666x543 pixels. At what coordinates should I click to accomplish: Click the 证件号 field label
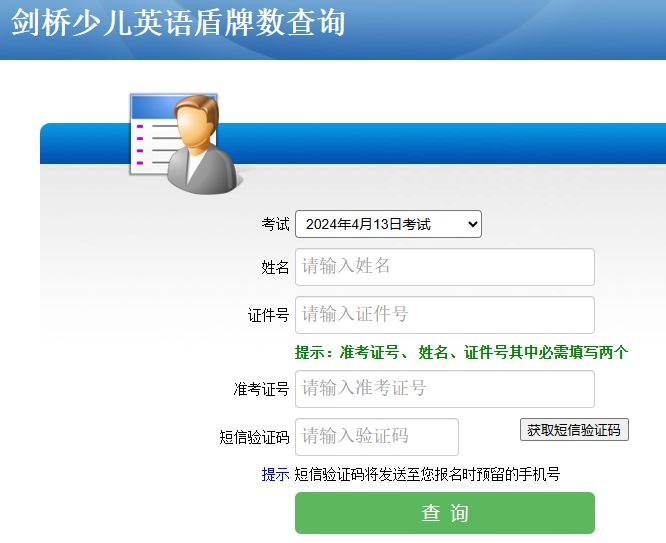point(268,315)
